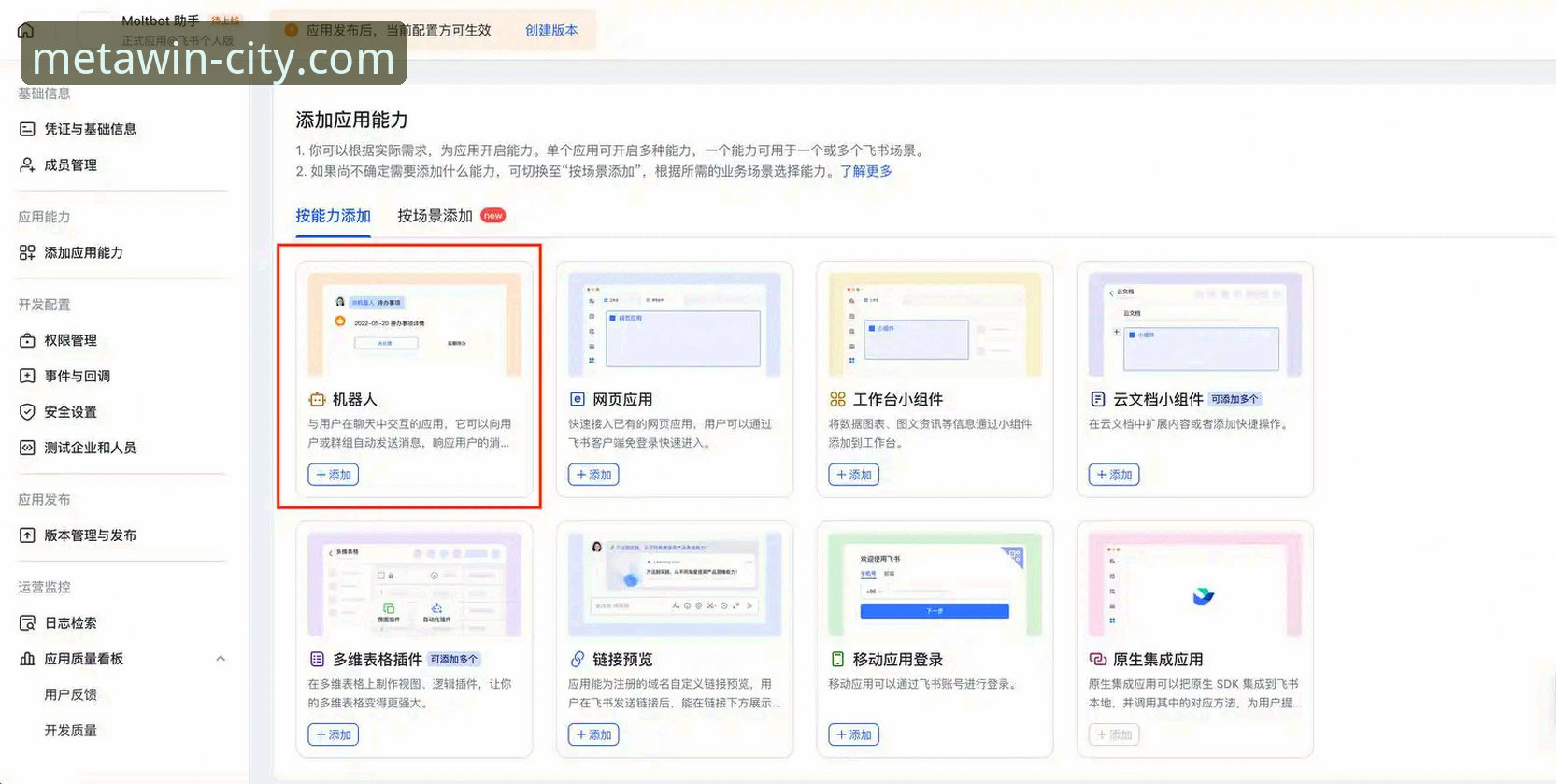Click the 日志检索 search icon
Viewport: 1556px width, 784px height.
pos(27,623)
